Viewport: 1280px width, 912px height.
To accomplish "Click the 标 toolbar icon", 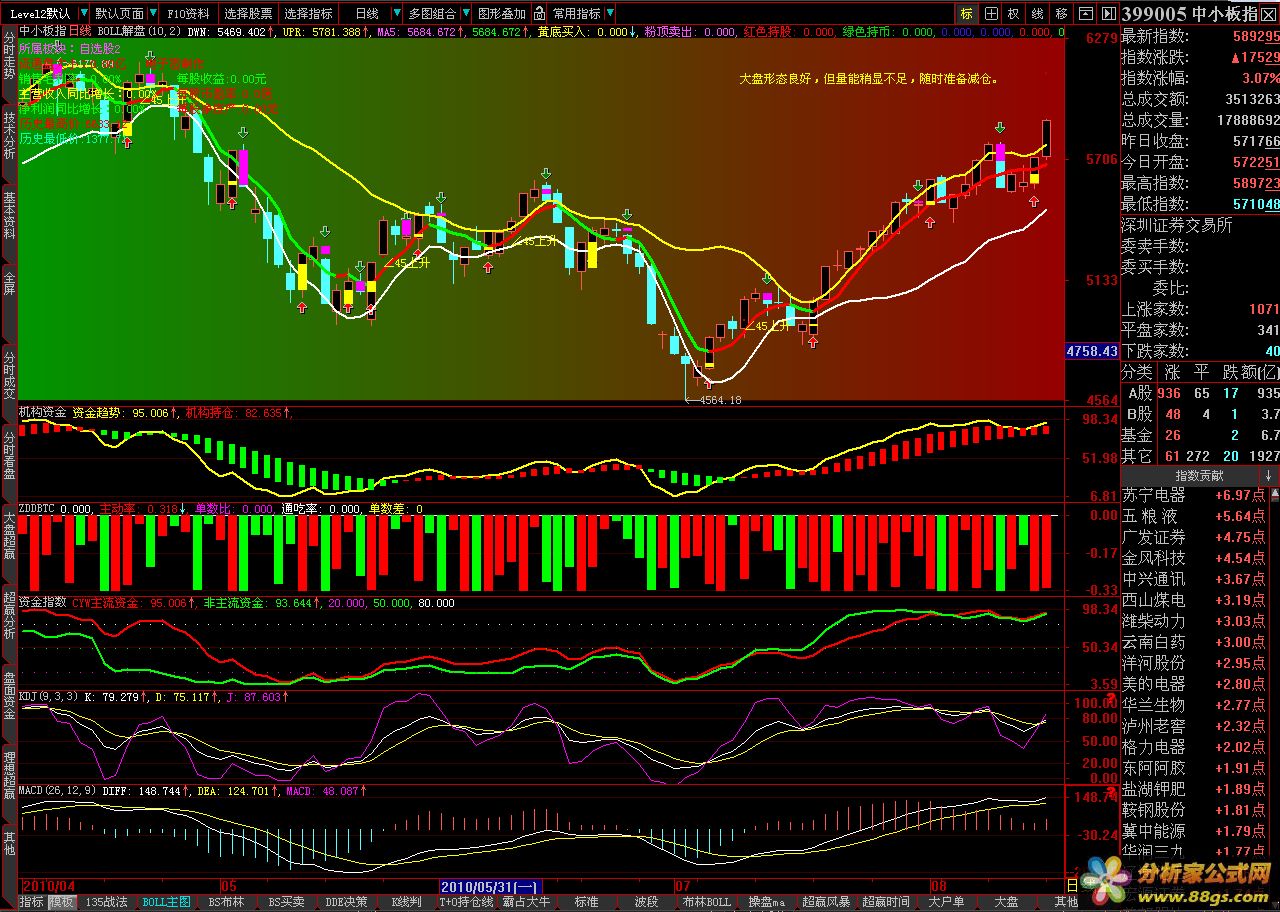I will 966,14.
